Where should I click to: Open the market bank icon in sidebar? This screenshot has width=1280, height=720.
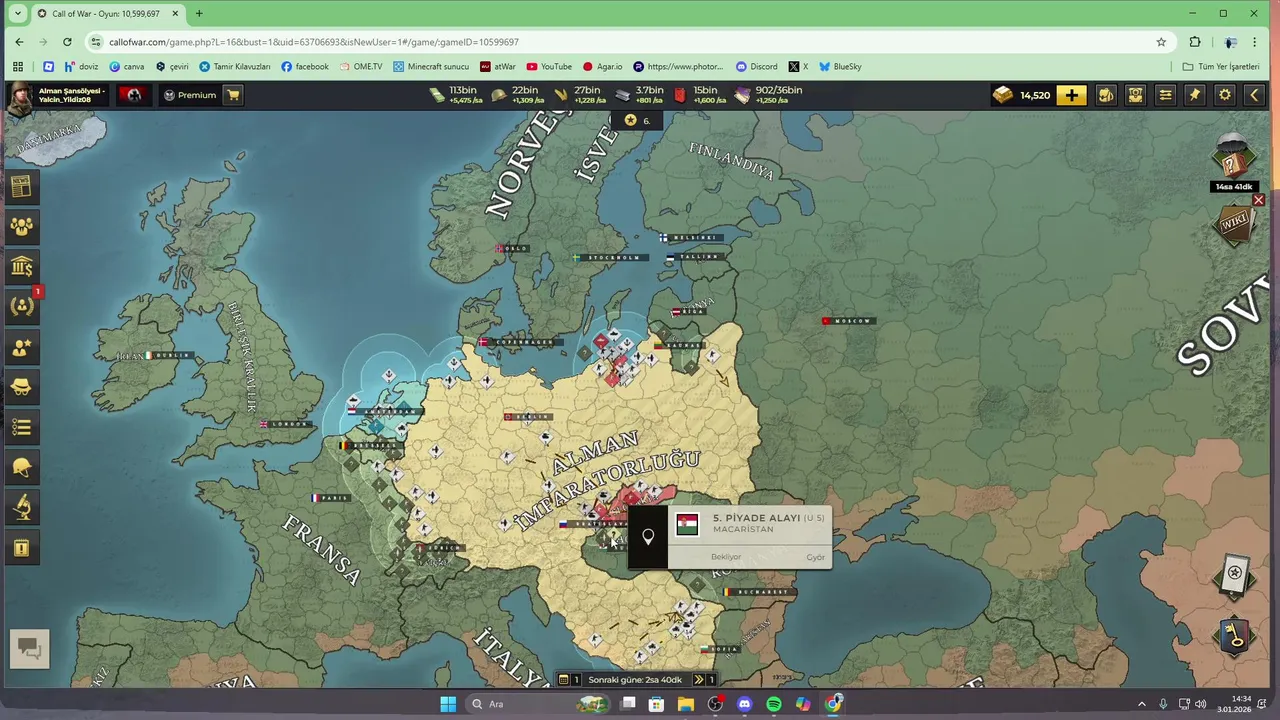22,266
